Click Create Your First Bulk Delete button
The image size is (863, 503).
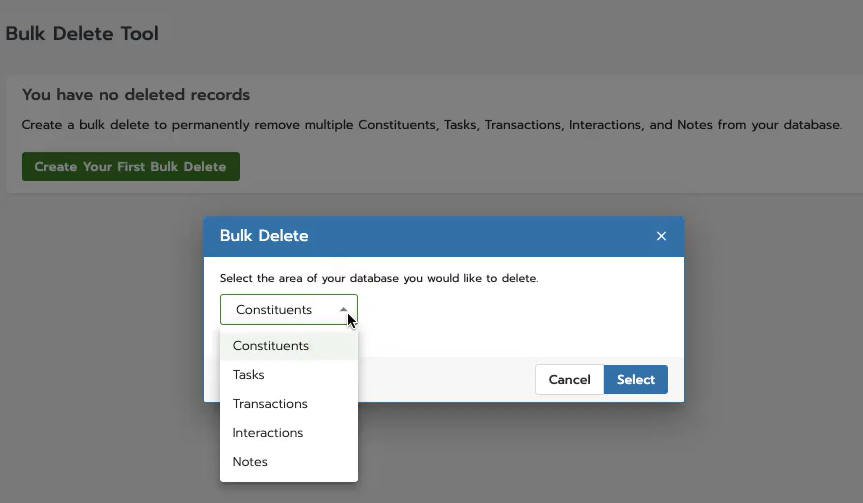[131, 167]
